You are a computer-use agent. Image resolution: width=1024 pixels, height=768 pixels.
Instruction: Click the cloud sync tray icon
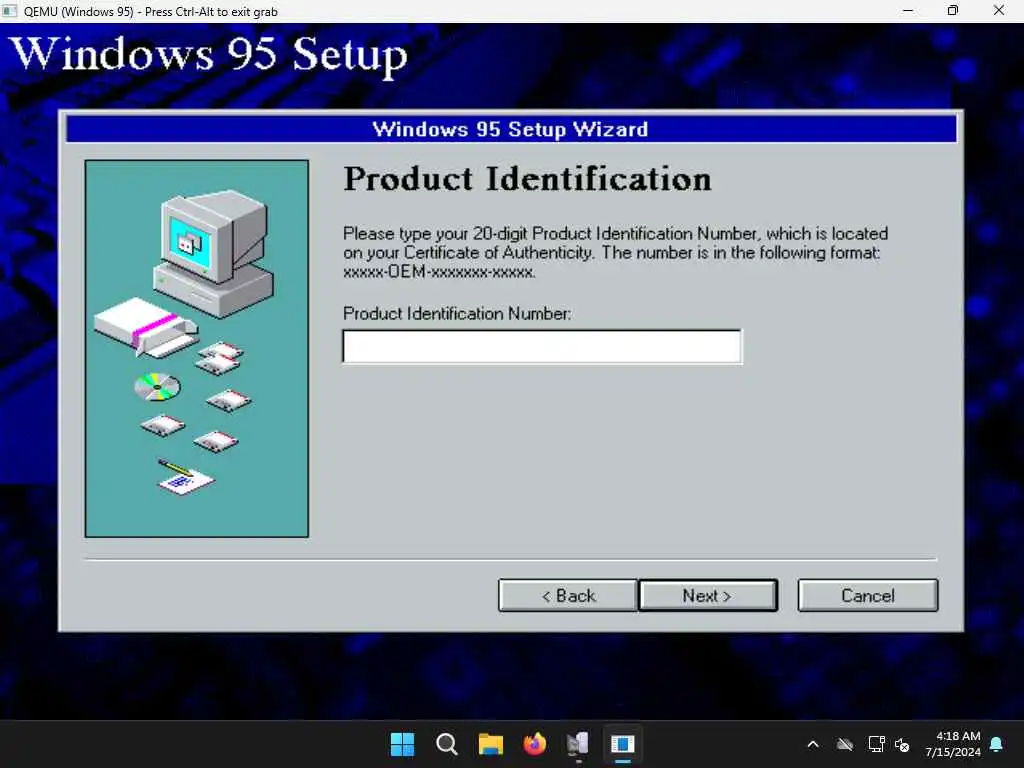pyautogui.click(x=845, y=744)
